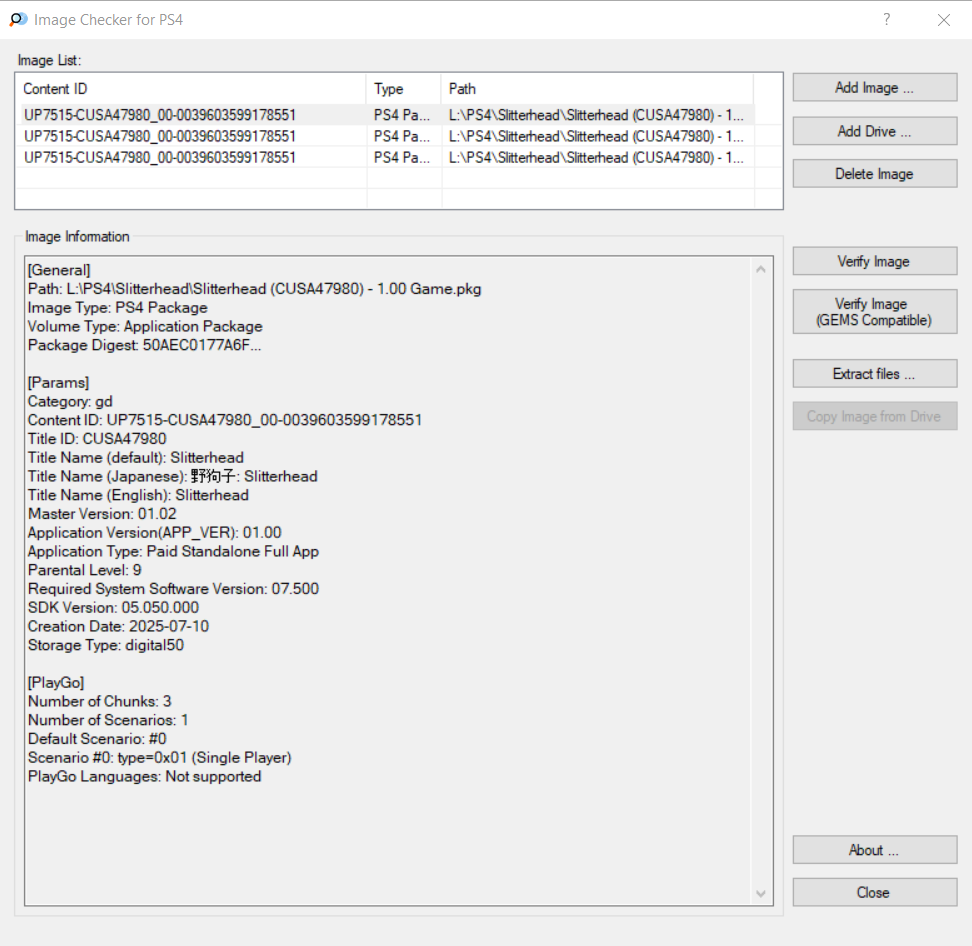Open the About dialog
Image resolution: width=972 pixels, height=946 pixels.
click(875, 850)
